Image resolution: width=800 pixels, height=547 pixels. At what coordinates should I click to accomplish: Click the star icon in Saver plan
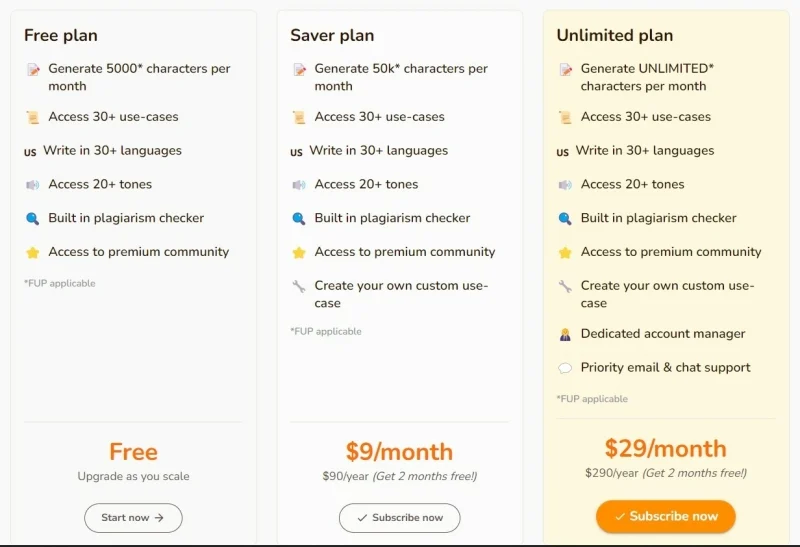(x=299, y=253)
